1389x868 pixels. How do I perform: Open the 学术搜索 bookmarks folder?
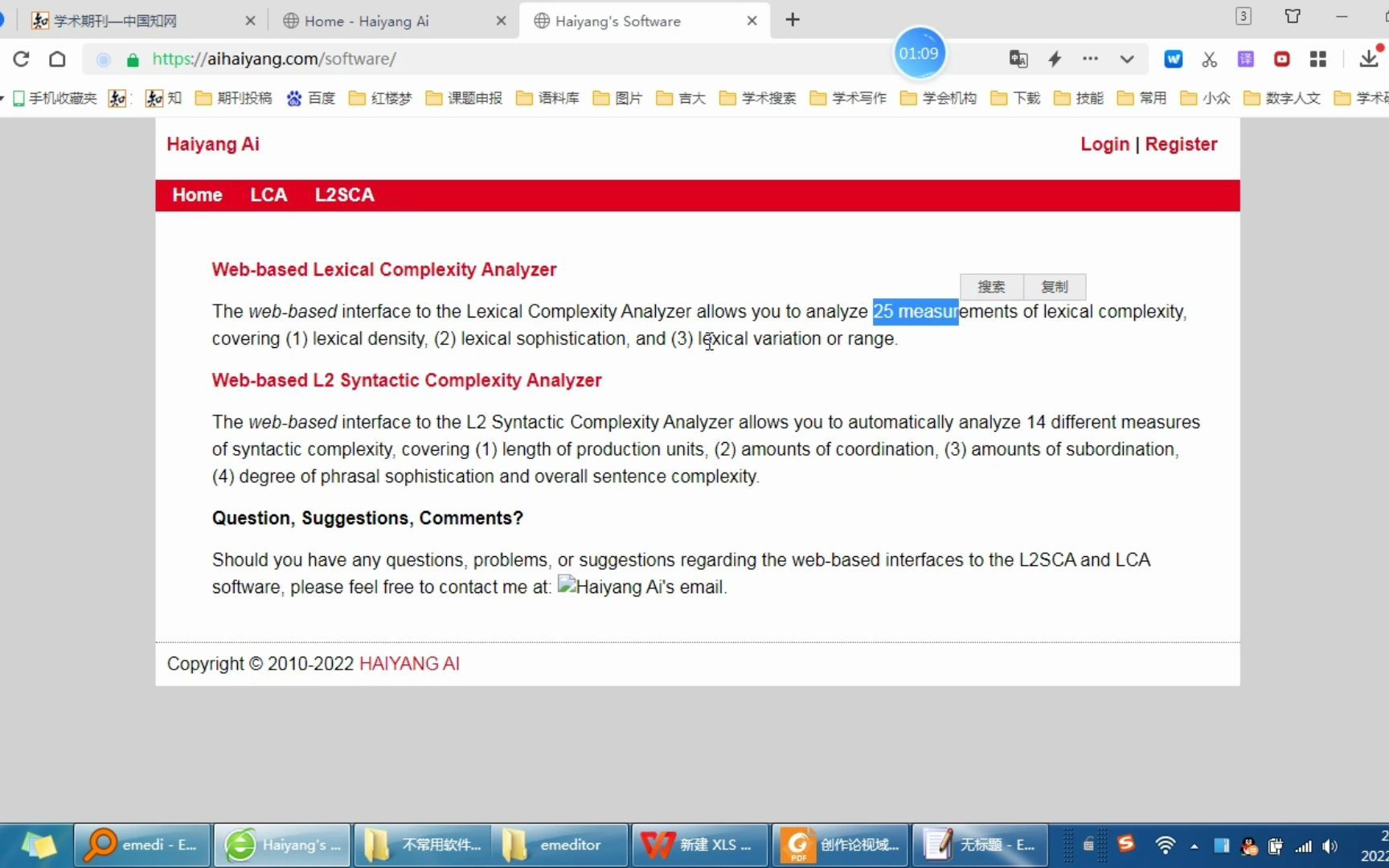(758, 98)
